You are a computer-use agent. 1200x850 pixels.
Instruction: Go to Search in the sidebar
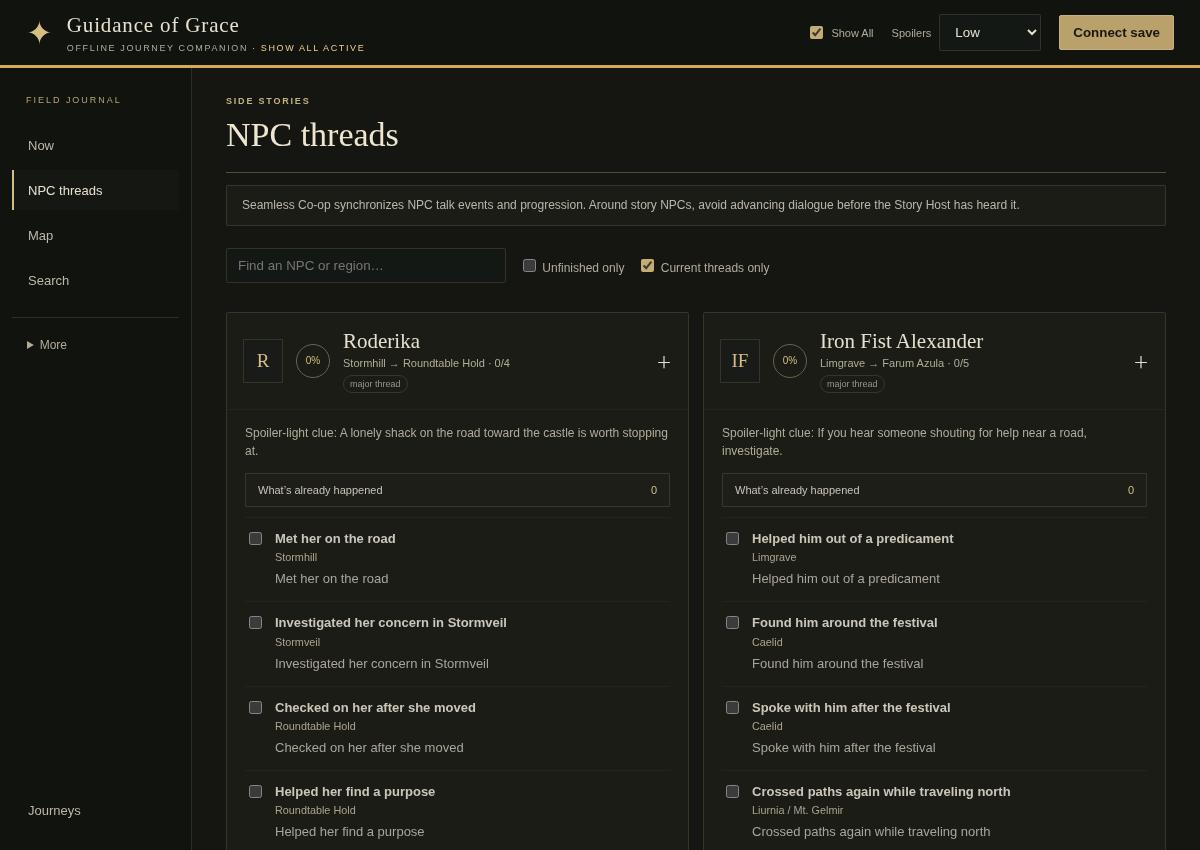[96, 280]
